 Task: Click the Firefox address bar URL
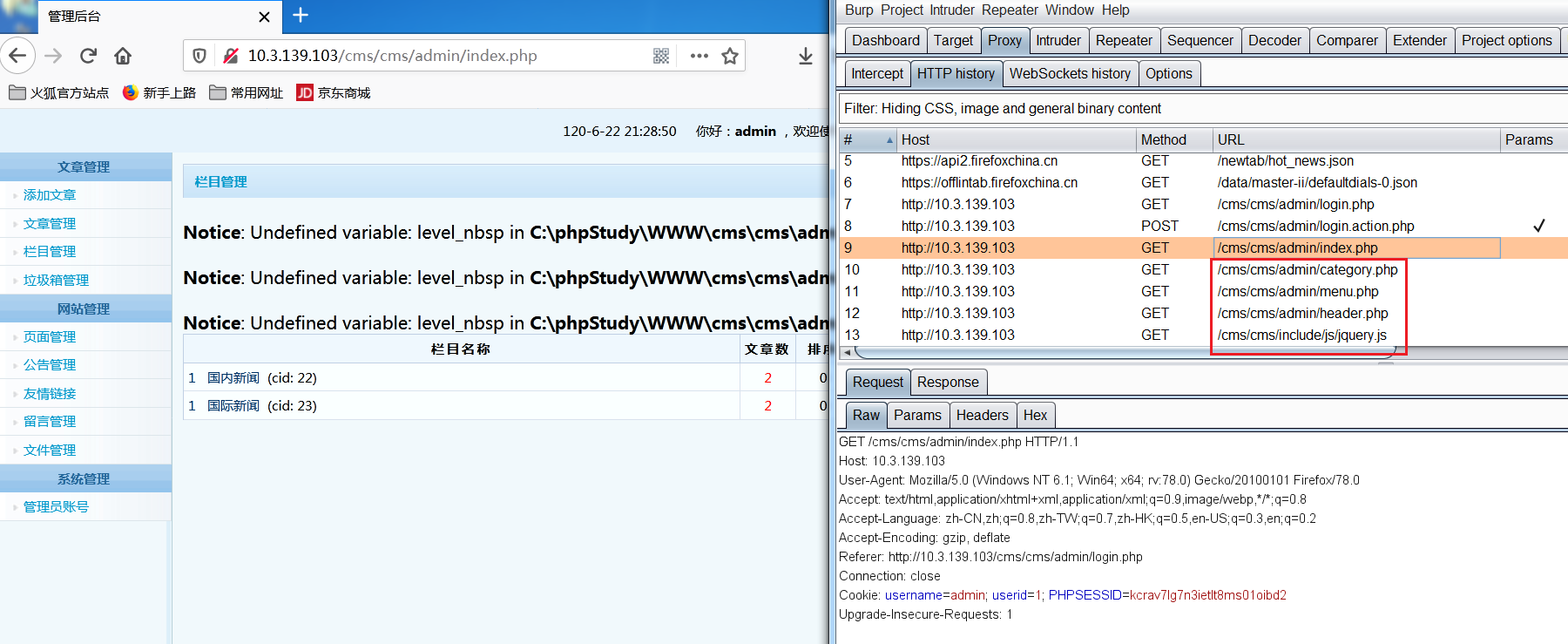click(392, 56)
